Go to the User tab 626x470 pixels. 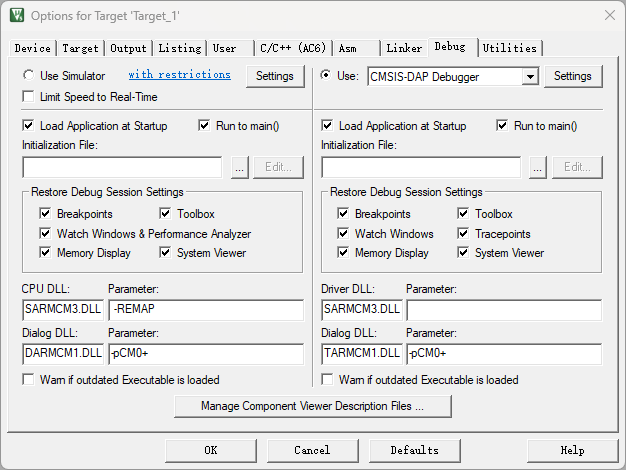[x=230, y=48]
